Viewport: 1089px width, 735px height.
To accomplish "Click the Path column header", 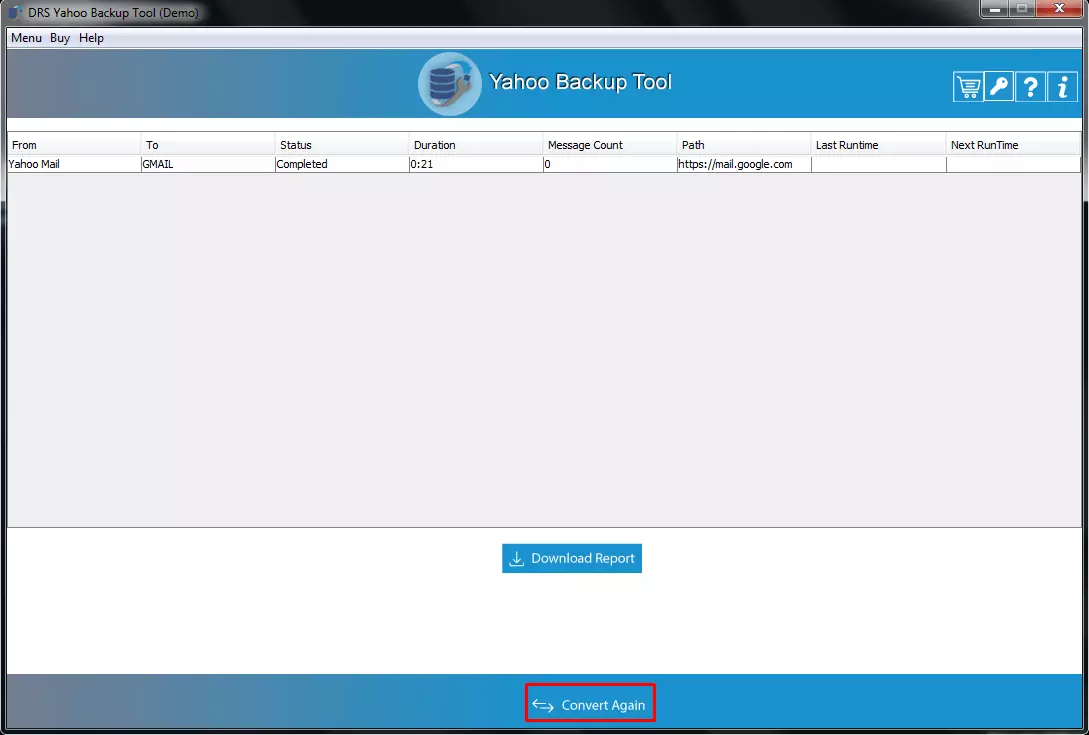I will [x=744, y=144].
